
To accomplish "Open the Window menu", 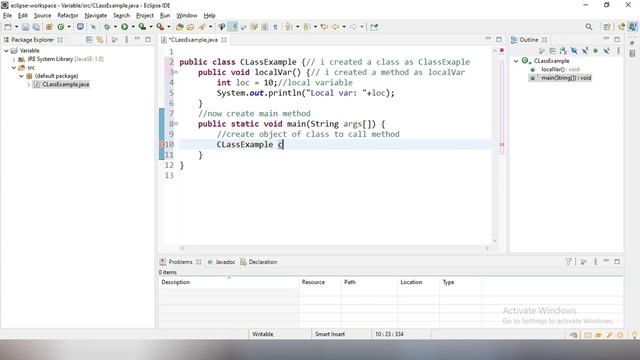I will [187, 16].
